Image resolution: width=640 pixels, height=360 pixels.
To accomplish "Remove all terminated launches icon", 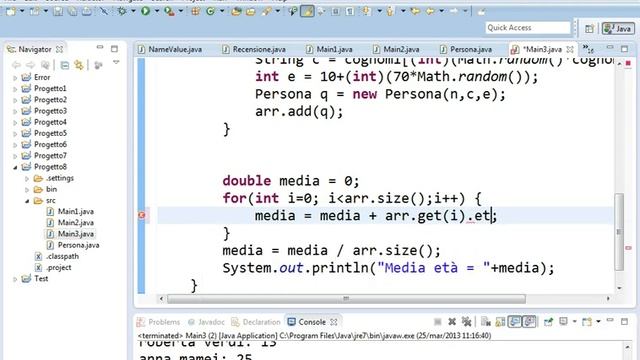I will coord(466,322).
